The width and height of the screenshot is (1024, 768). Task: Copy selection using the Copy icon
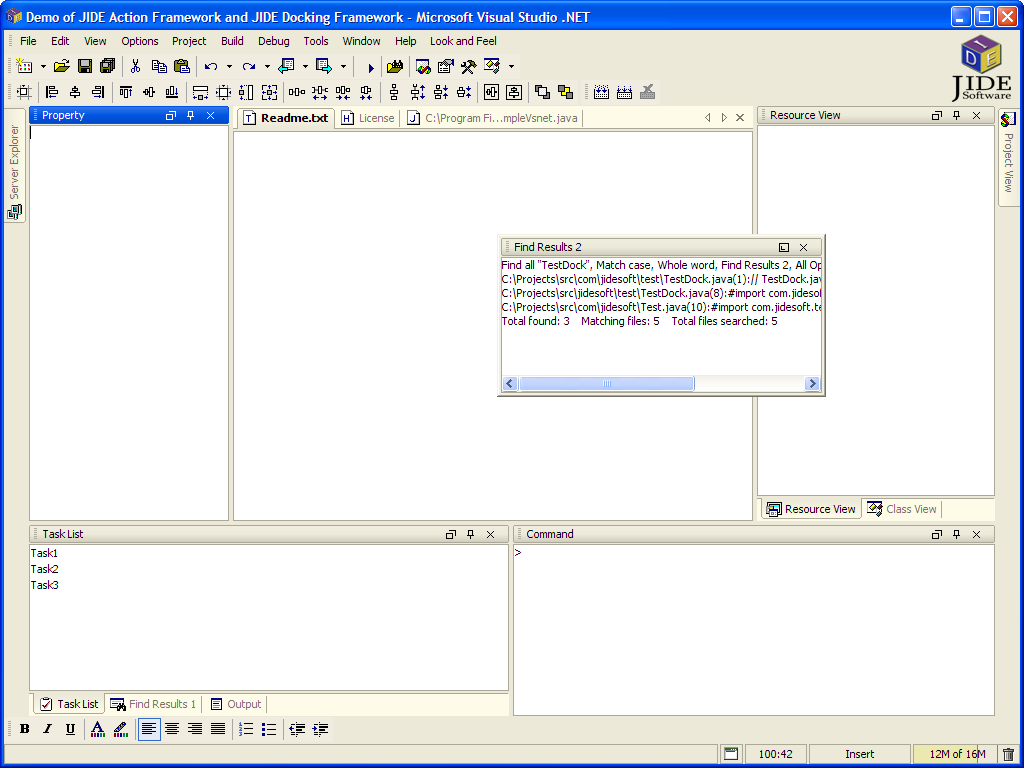(159, 66)
